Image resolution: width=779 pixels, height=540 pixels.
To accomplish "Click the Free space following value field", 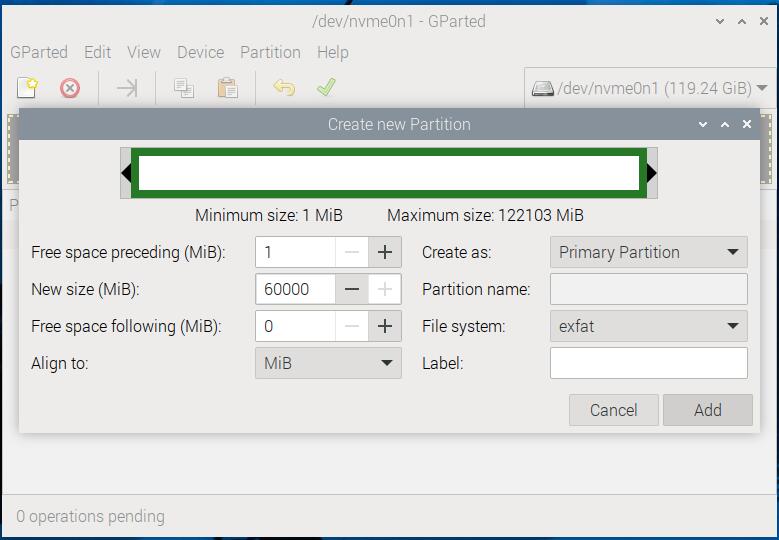I will pos(296,326).
